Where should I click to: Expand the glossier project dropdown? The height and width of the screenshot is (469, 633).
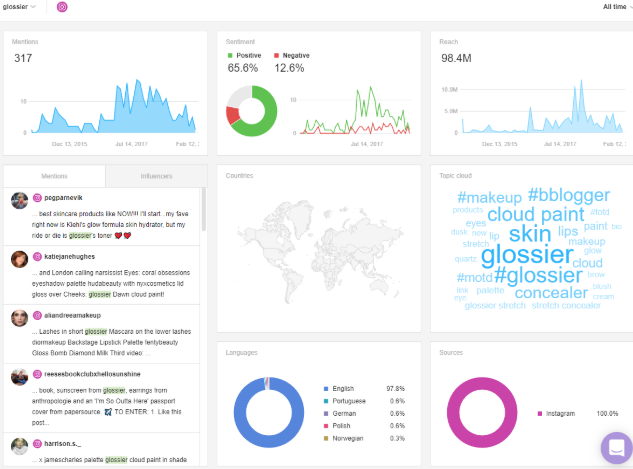tap(19, 7)
